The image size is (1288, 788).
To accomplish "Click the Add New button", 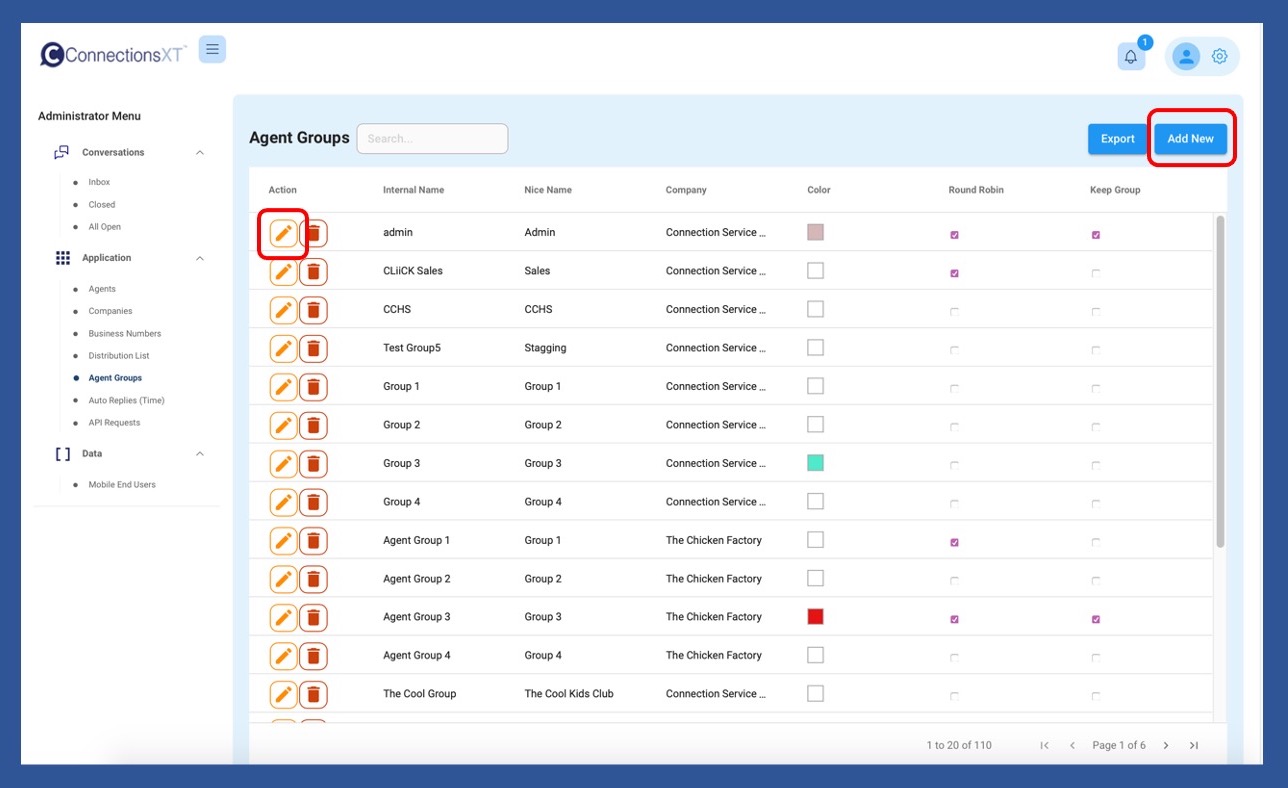I will point(1190,139).
